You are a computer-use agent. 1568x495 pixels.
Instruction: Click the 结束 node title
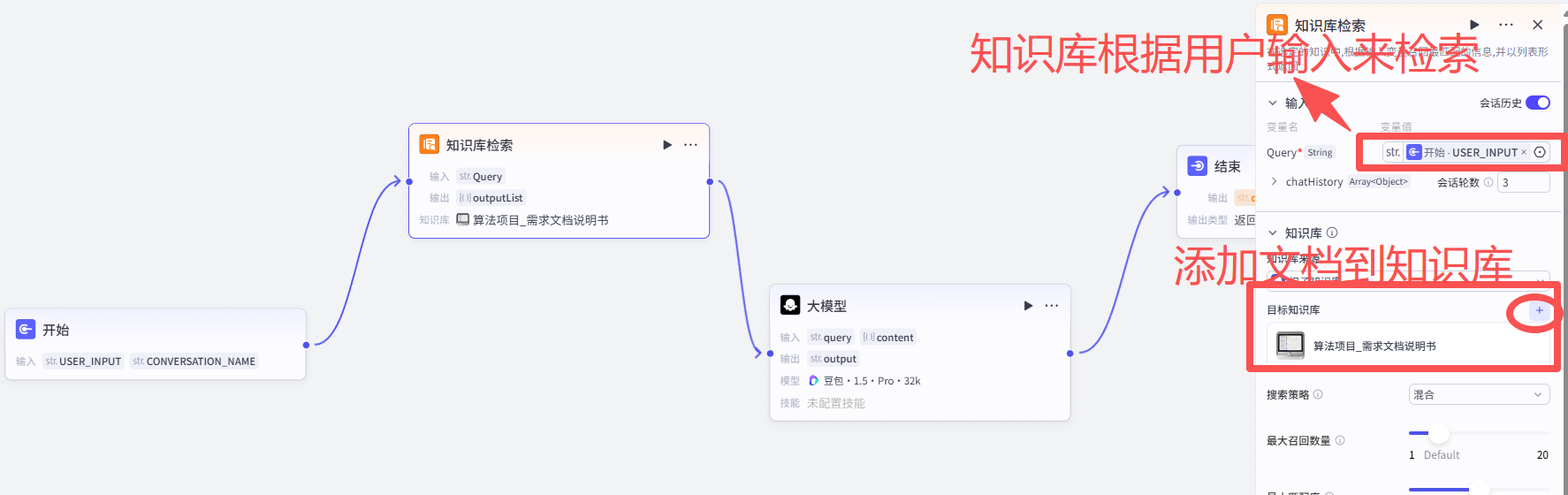[x=1228, y=166]
